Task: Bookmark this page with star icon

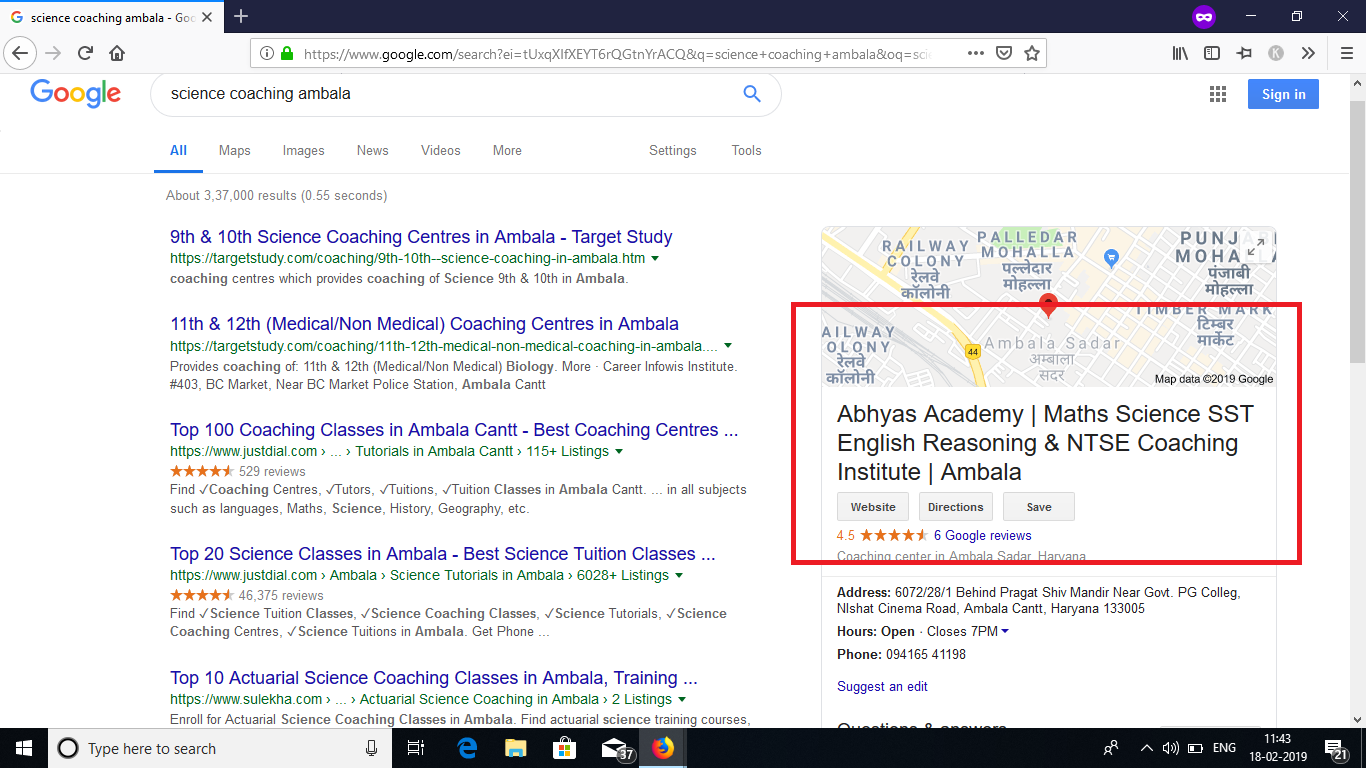Action: (x=1032, y=53)
